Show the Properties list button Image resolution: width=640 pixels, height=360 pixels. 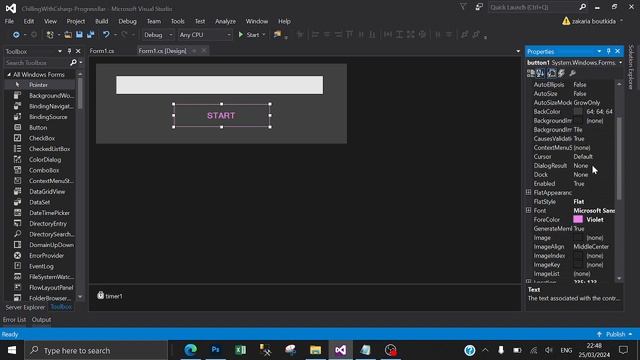point(551,73)
